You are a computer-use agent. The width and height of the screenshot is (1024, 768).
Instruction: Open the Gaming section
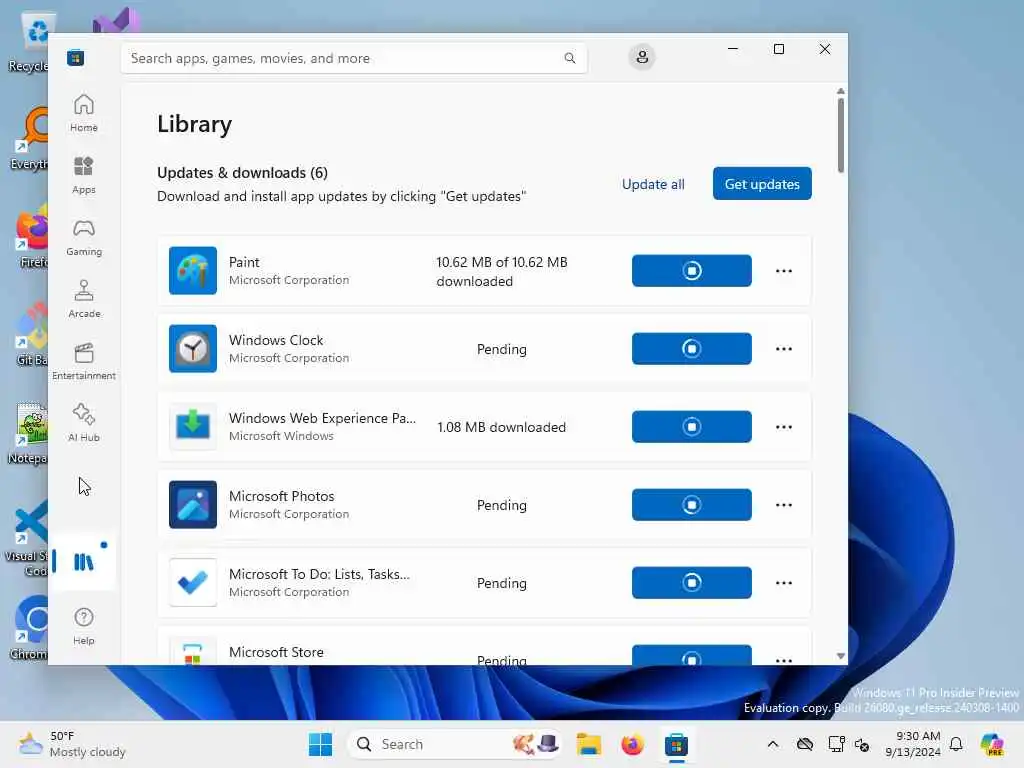[84, 237]
